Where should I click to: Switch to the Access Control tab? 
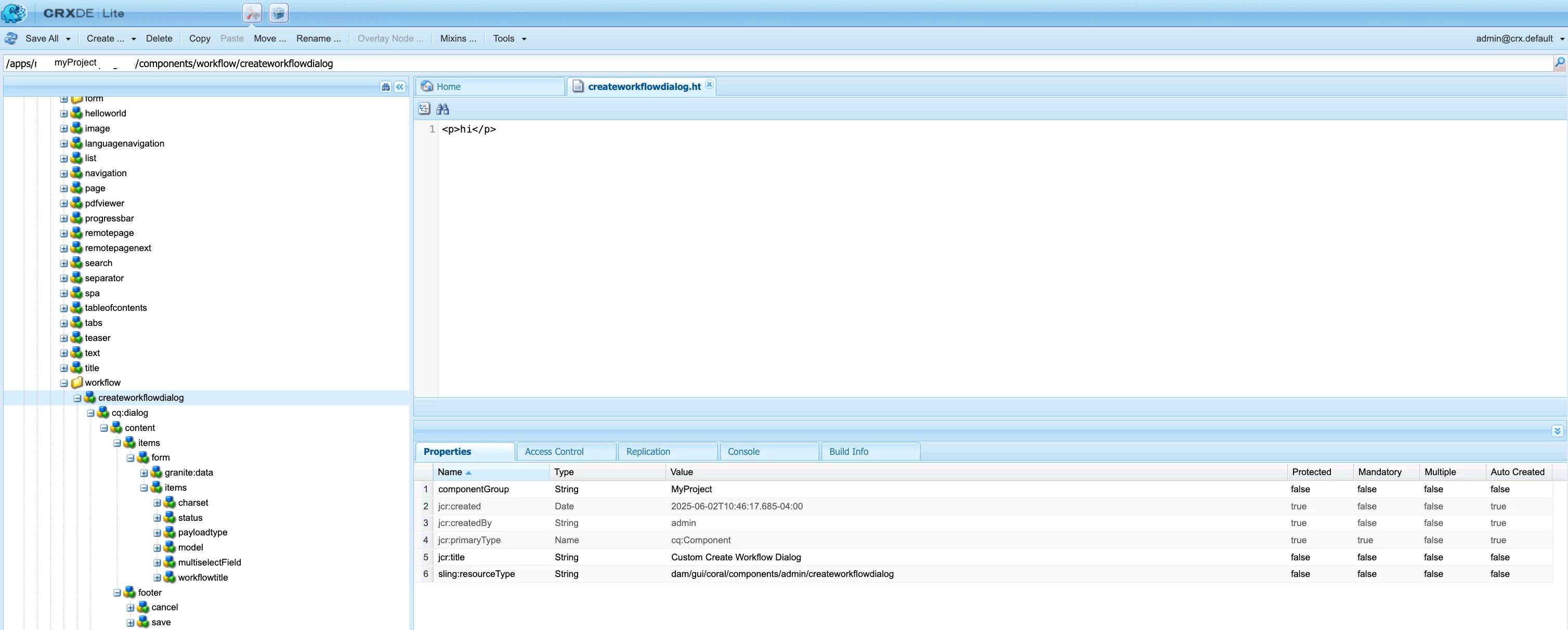click(x=554, y=452)
